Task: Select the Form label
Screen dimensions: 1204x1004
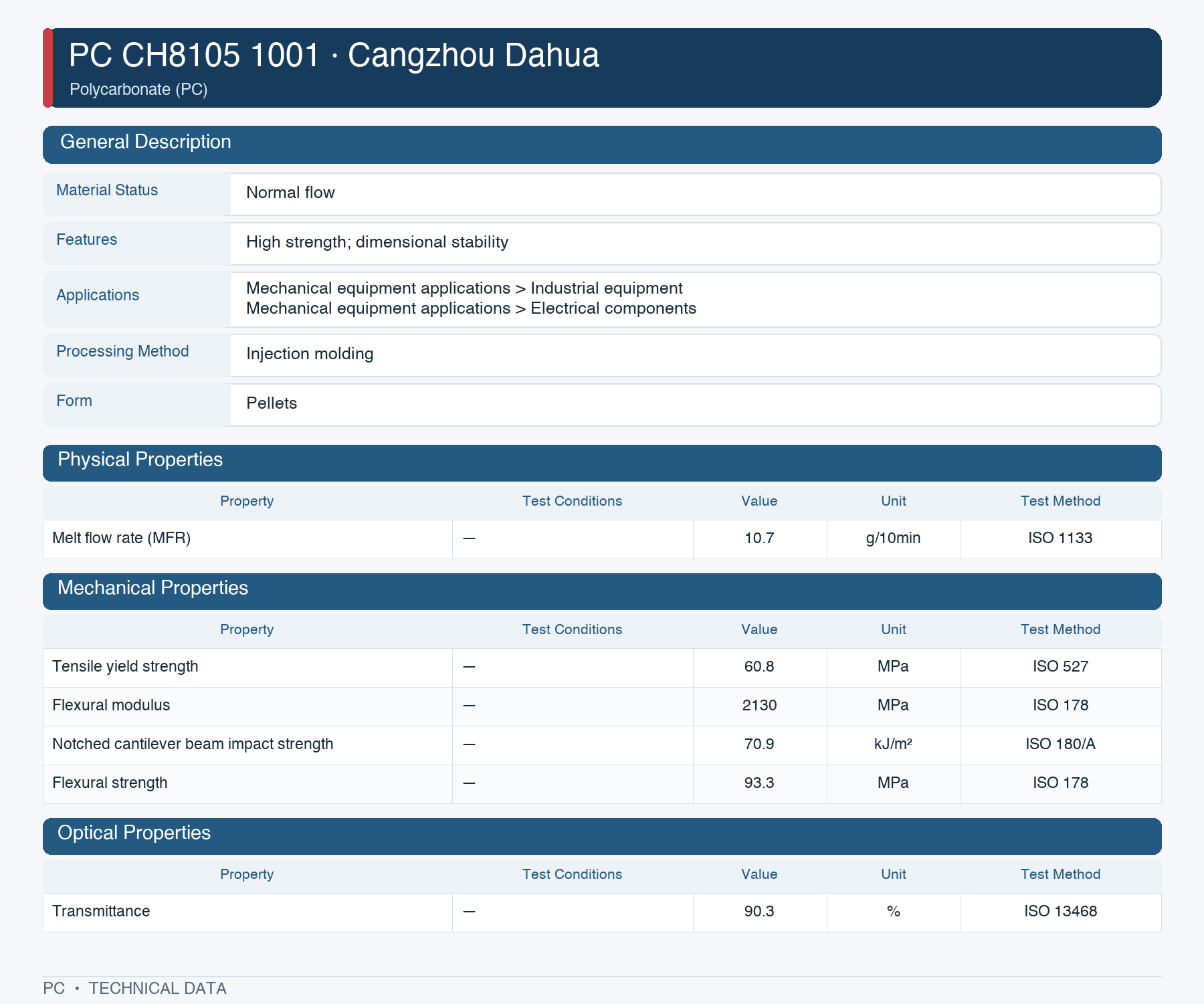Action: [74, 401]
